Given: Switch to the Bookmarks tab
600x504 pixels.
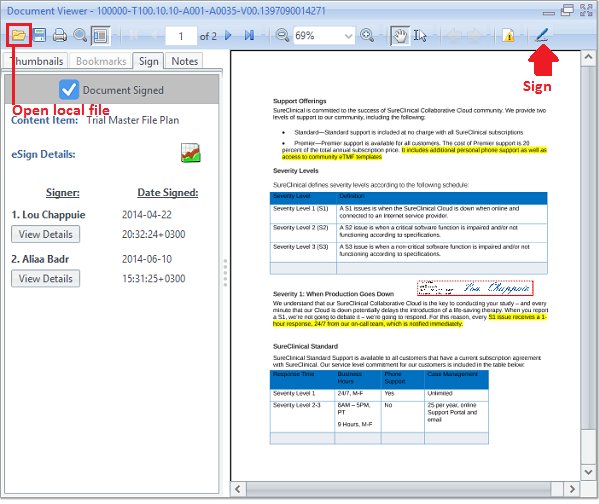Looking at the screenshot, I should click(101, 61).
